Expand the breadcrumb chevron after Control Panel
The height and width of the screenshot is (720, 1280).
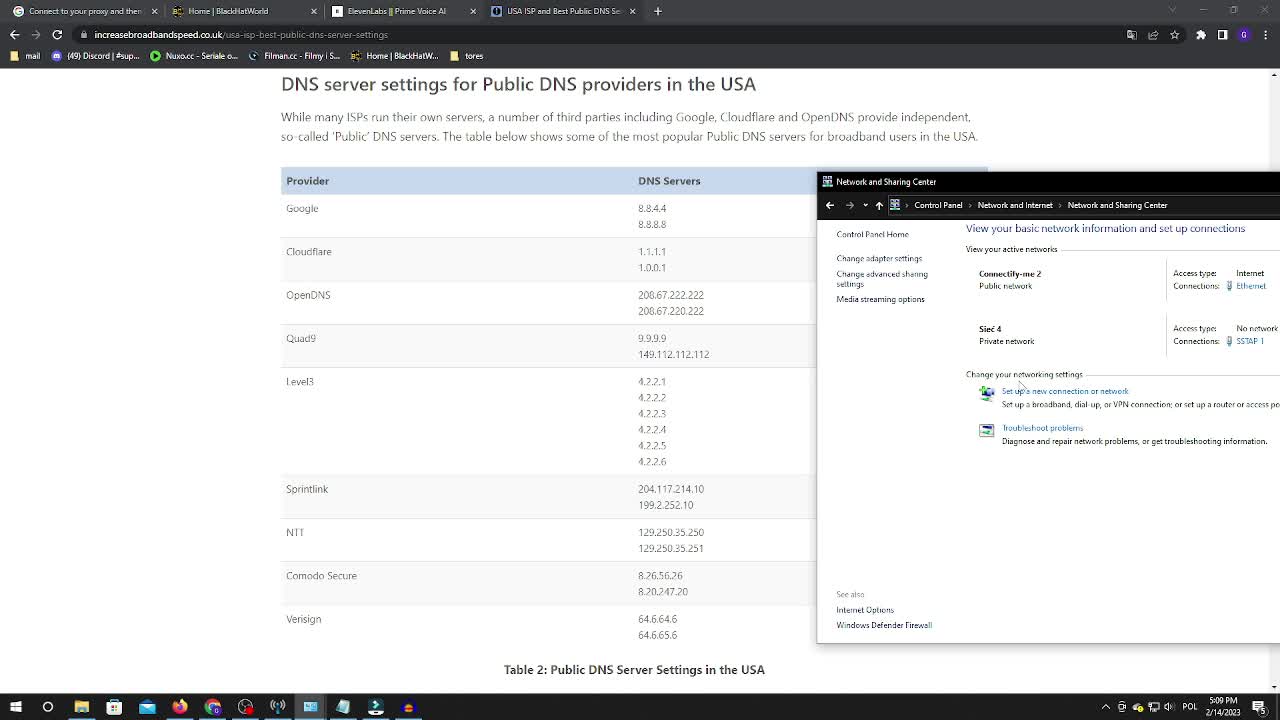(970, 205)
